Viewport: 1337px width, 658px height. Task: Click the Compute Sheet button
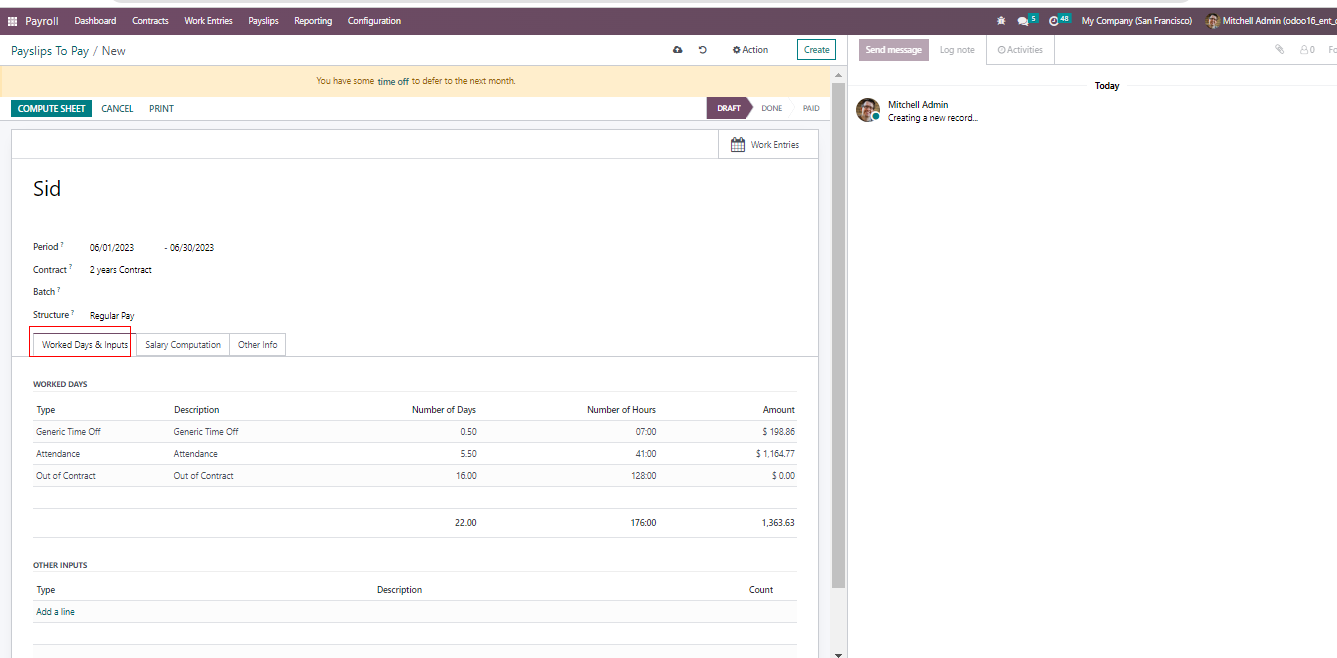tap(52, 109)
